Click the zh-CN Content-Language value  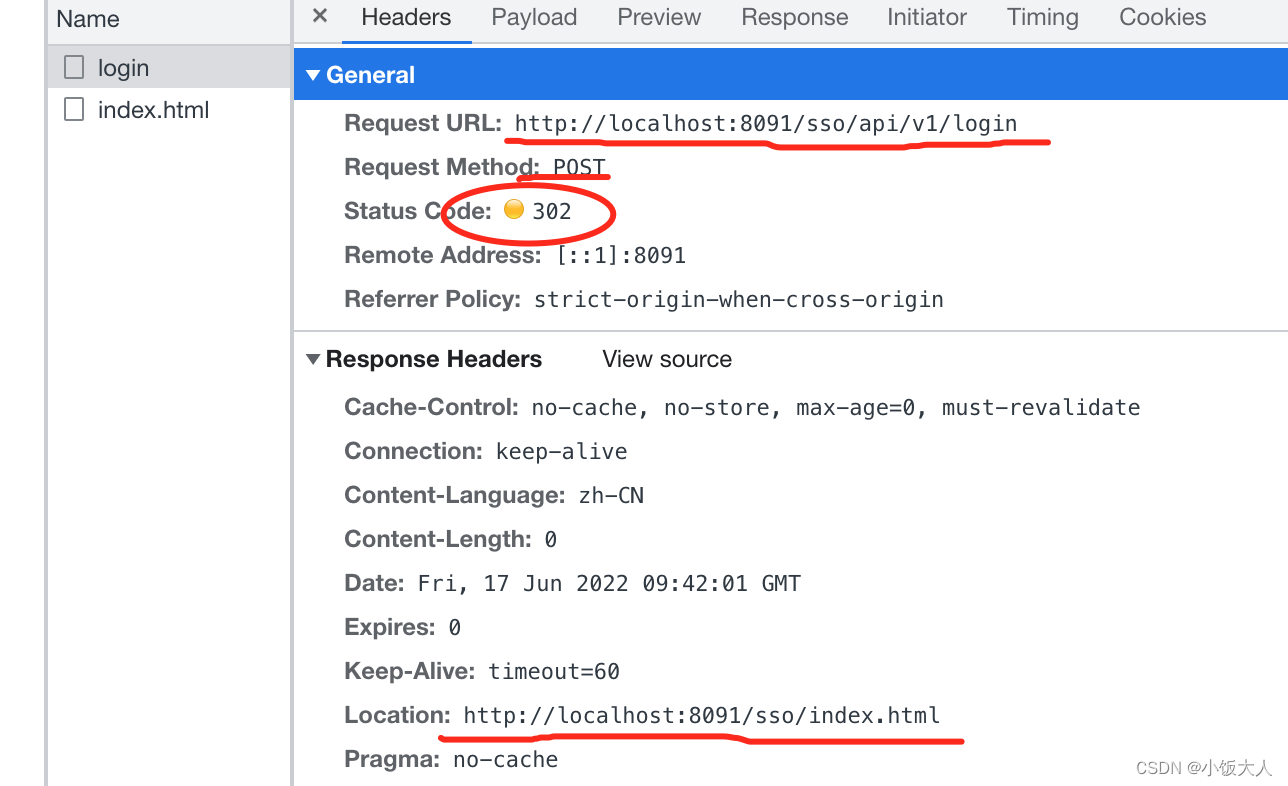click(612, 496)
